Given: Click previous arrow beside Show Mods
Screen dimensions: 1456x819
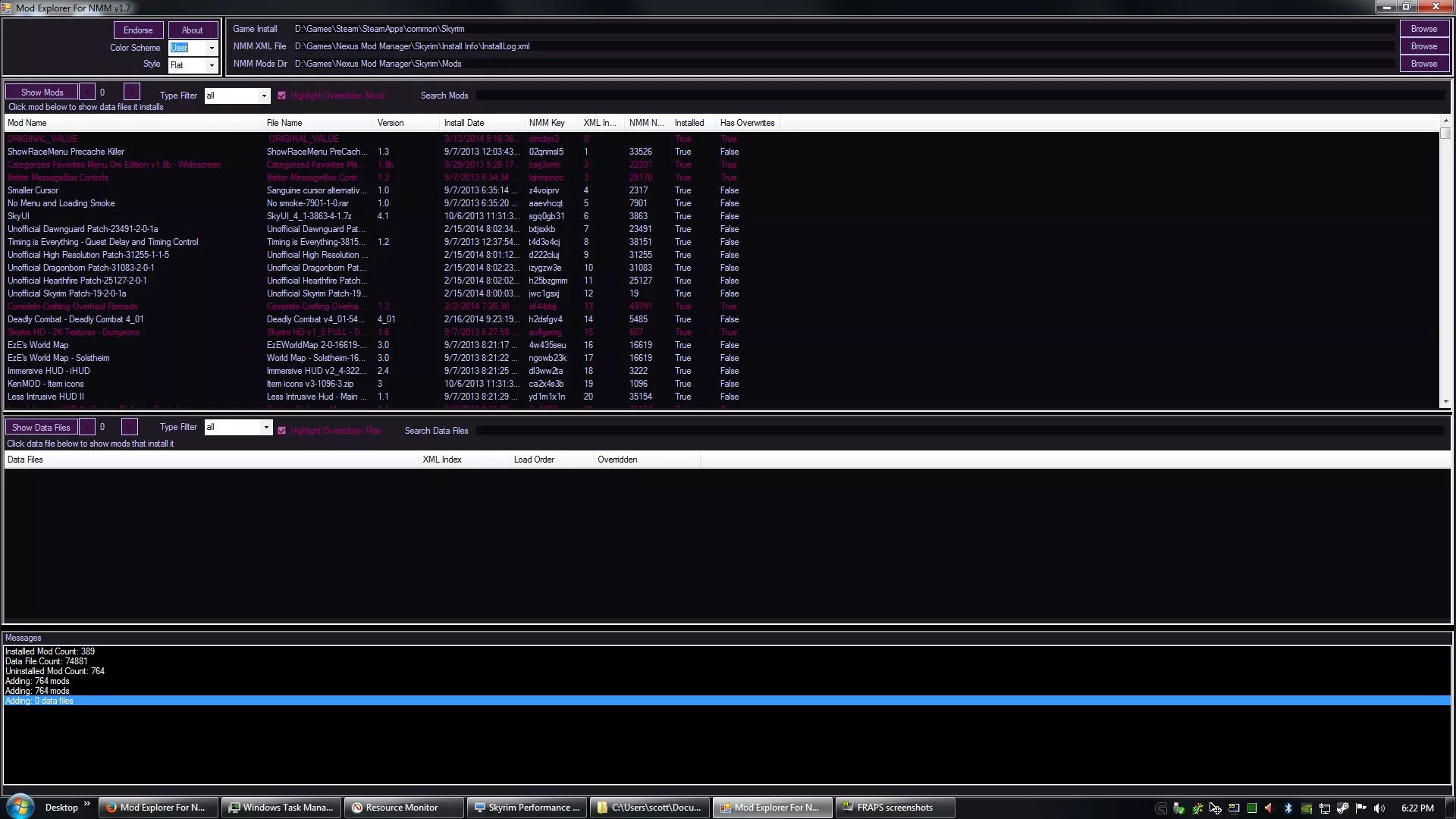Looking at the screenshot, I should click(x=87, y=92).
